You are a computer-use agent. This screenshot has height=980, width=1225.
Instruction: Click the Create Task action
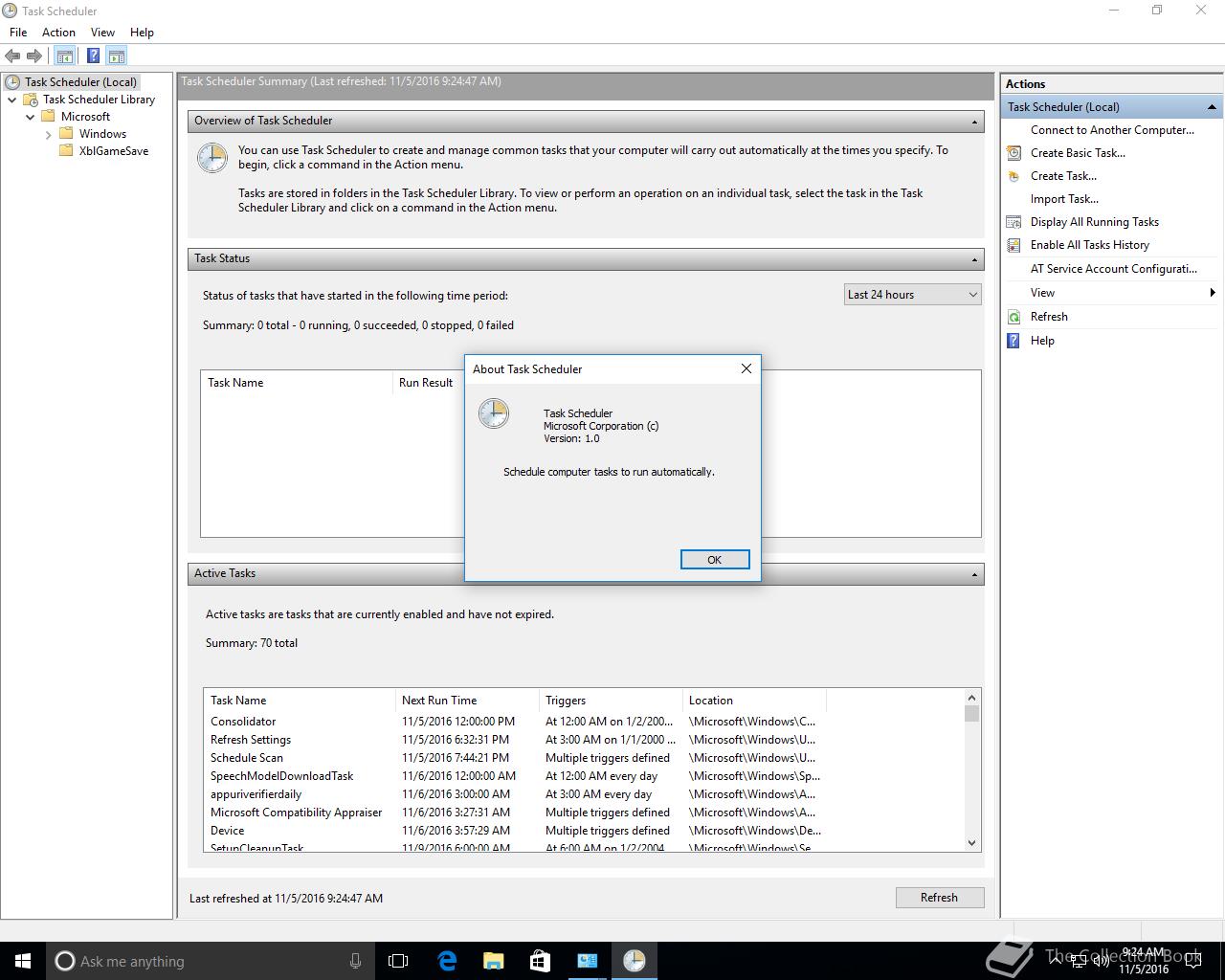[x=1063, y=176]
